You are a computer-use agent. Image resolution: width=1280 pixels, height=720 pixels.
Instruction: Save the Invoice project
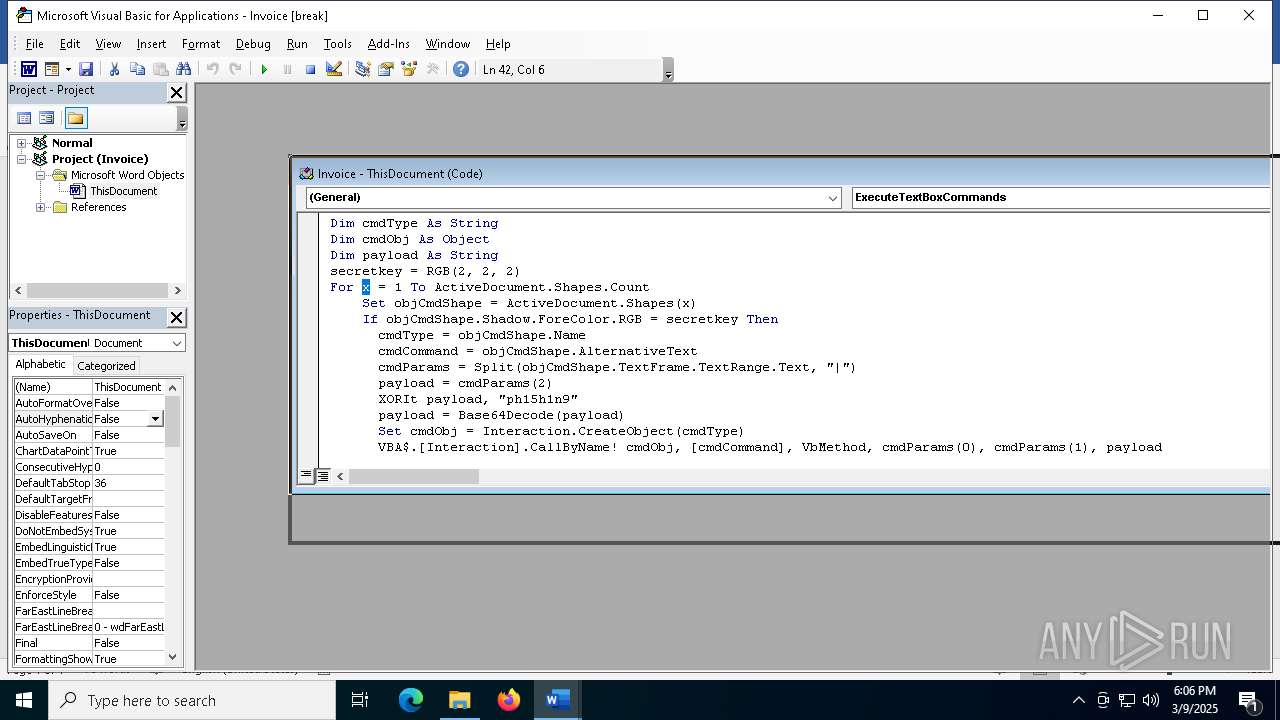[86, 69]
